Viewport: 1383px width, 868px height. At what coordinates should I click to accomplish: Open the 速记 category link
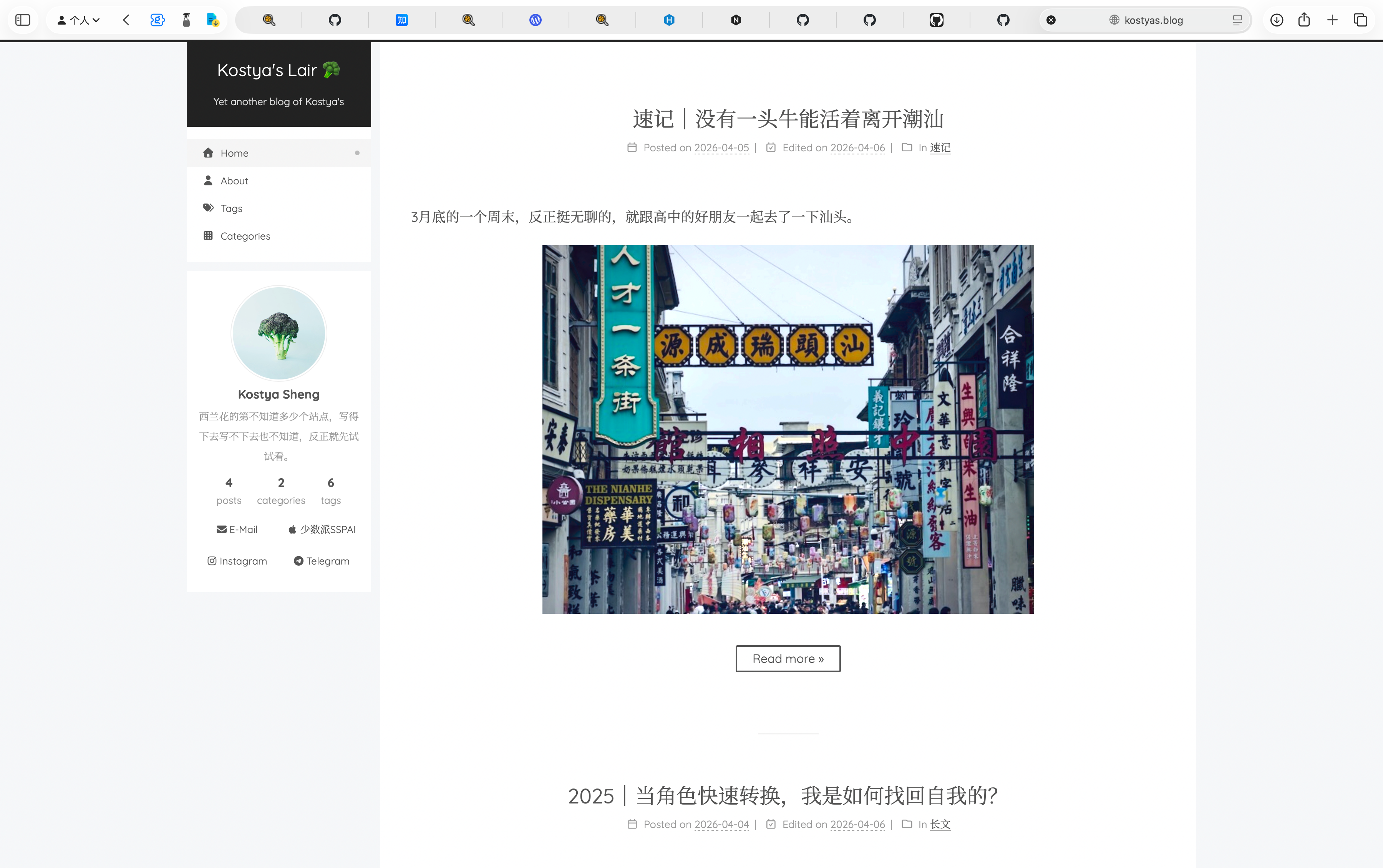pos(940,147)
